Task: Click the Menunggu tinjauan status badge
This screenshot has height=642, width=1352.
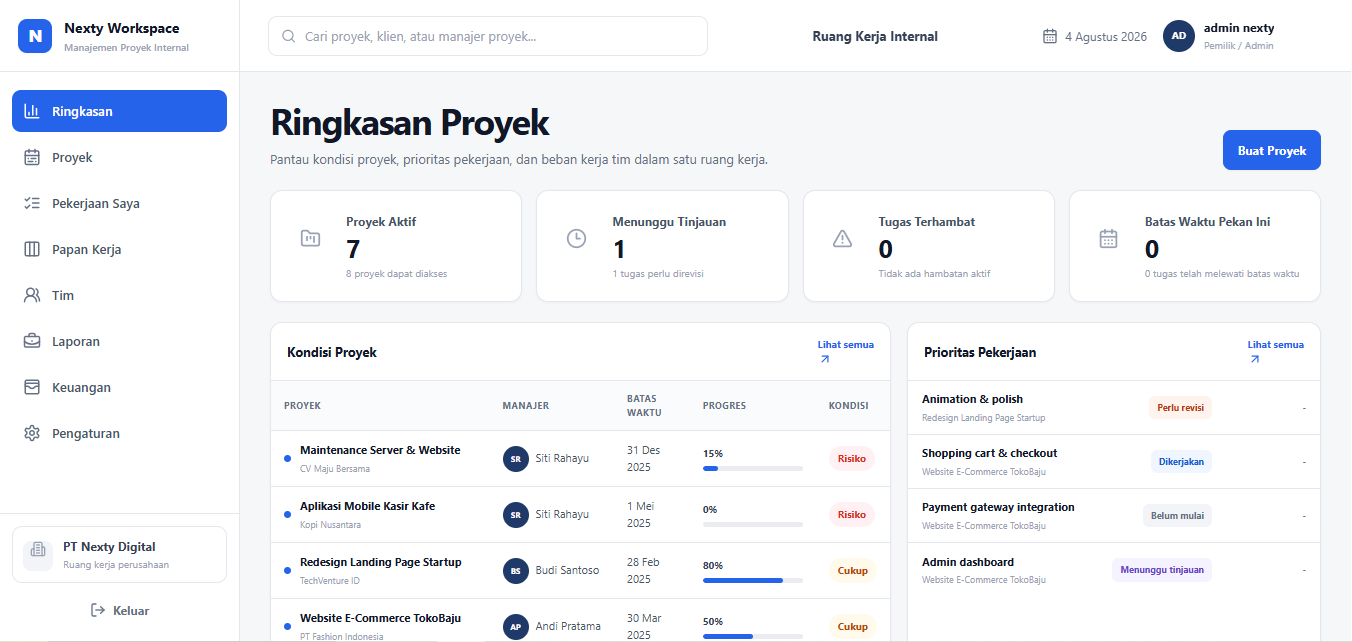Action: click(1162, 570)
